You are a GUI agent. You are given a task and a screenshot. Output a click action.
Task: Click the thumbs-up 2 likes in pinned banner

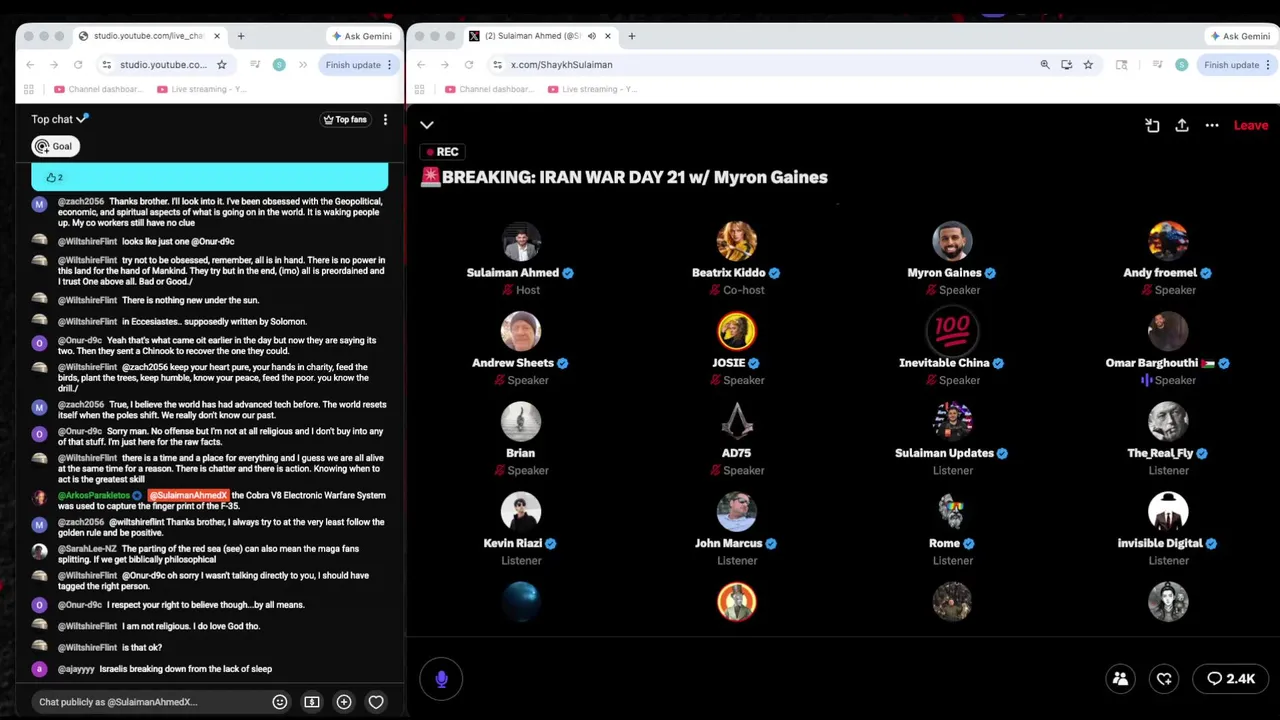(x=54, y=177)
